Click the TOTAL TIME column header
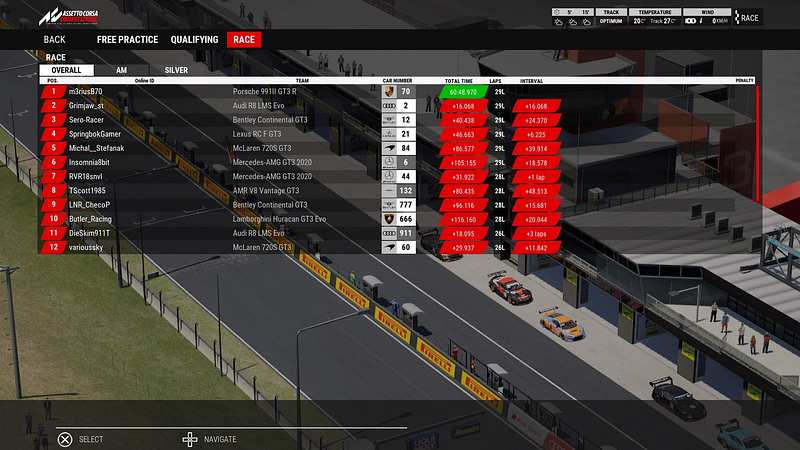 click(459, 81)
